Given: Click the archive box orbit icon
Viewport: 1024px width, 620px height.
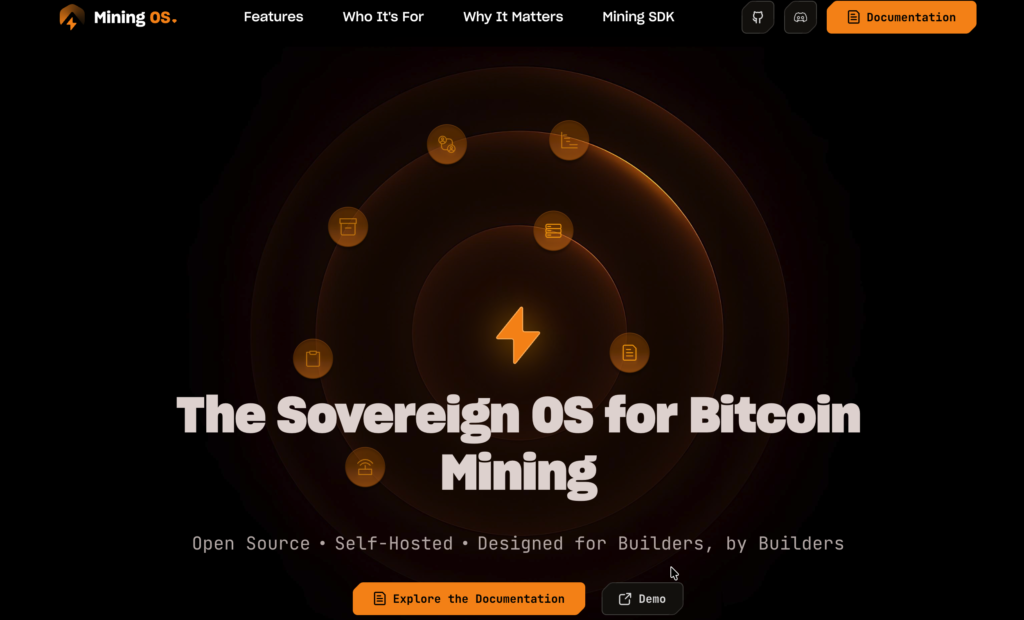Looking at the screenshot, I should click(x=348, y=227).
